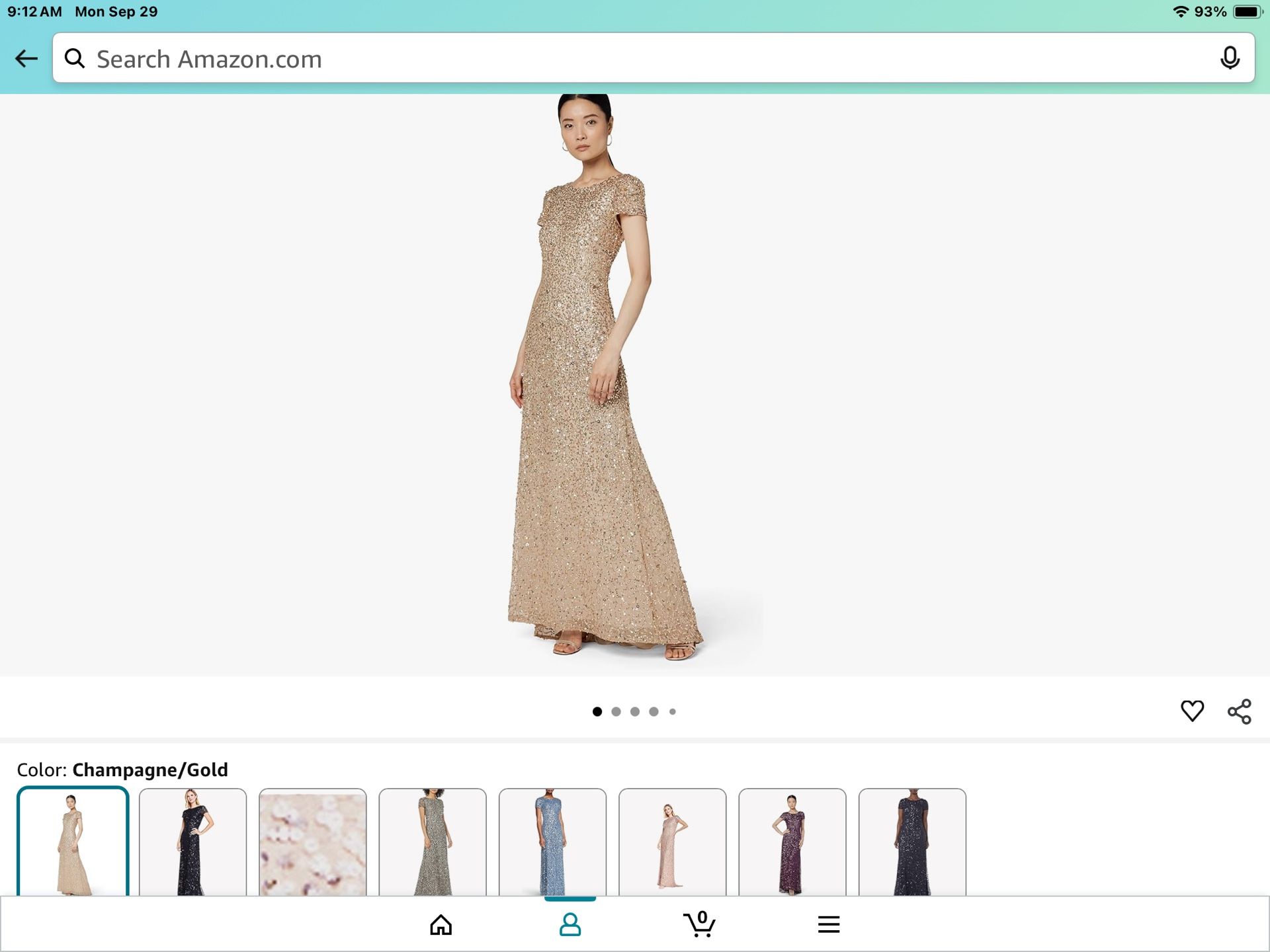Select the sequin fabric closeup swatch
The image size is (1270, 952).
click(312, 842)
